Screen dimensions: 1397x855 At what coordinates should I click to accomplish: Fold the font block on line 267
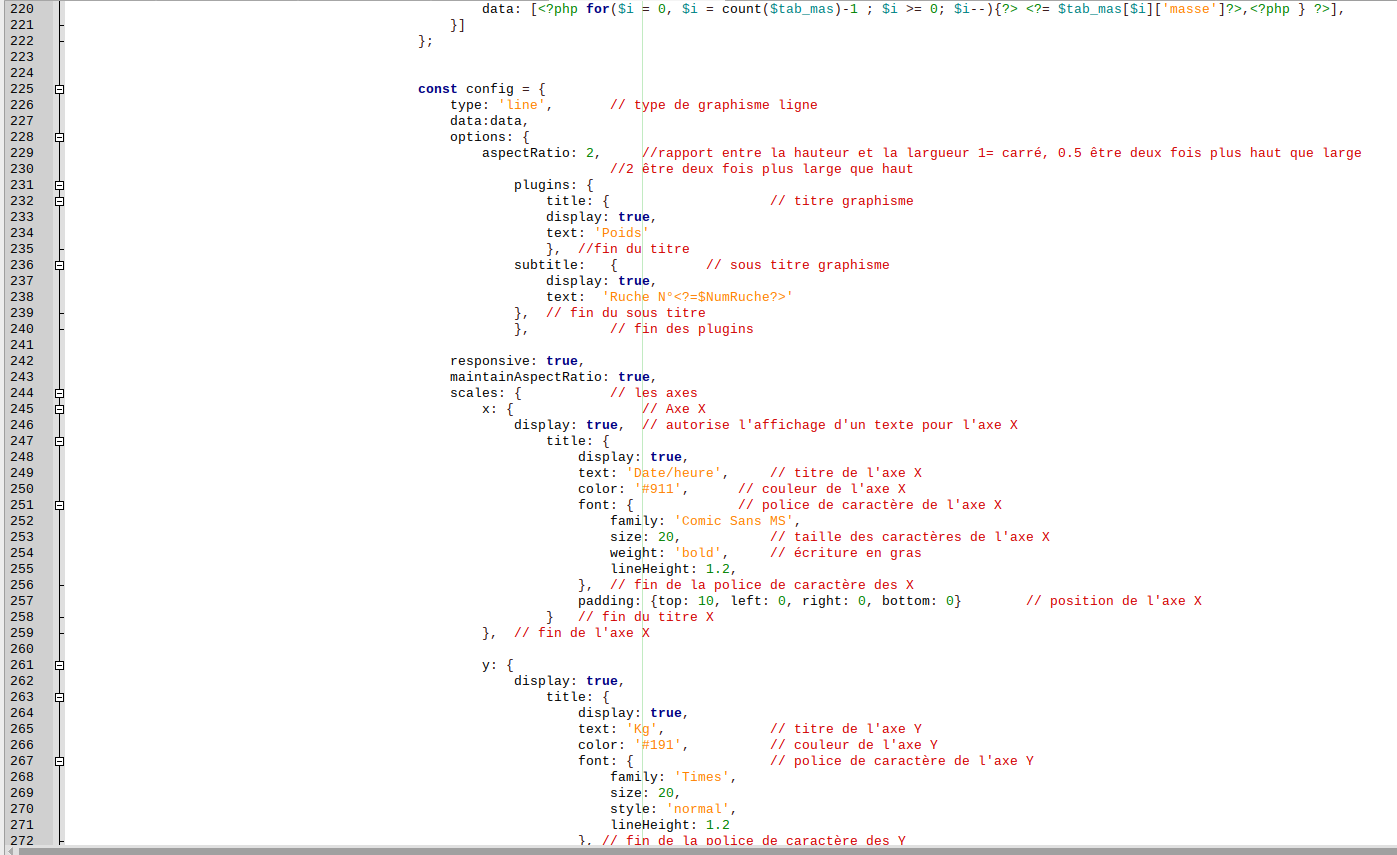tap(59, 761)
